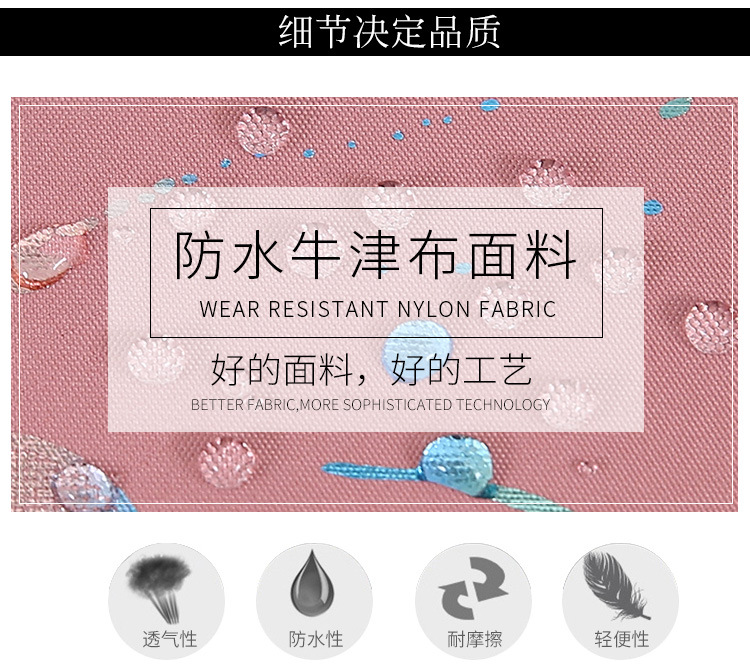Click the 防水性 label
750x668 pixels.
316,639
